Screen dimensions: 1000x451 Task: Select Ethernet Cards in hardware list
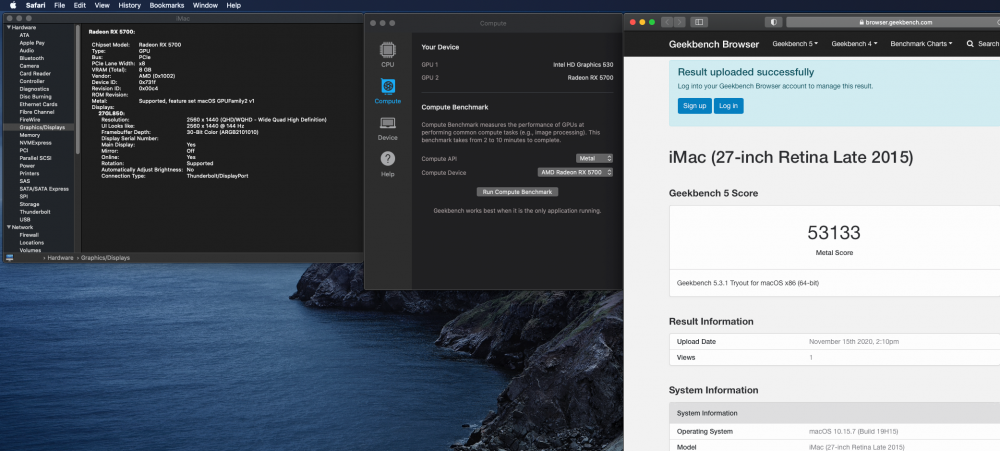[x=38, y=104]
